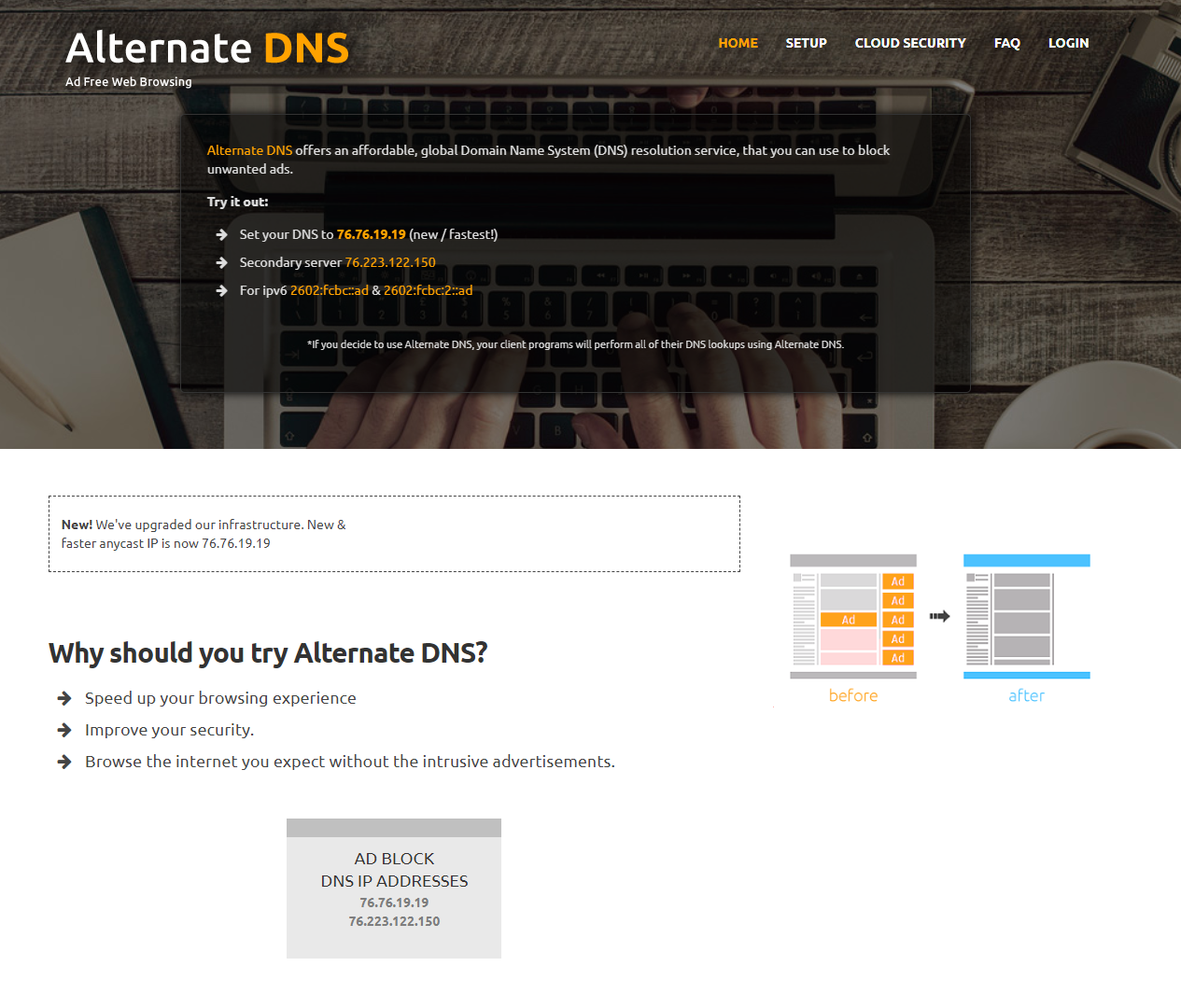Click the arrow bullet beside Browse the internet

click(63, 761)
